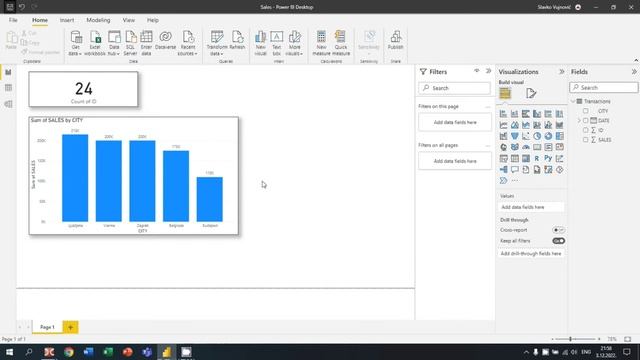Open the More visuals dropdown
The image size is (640, 360).
coord(294,43)
